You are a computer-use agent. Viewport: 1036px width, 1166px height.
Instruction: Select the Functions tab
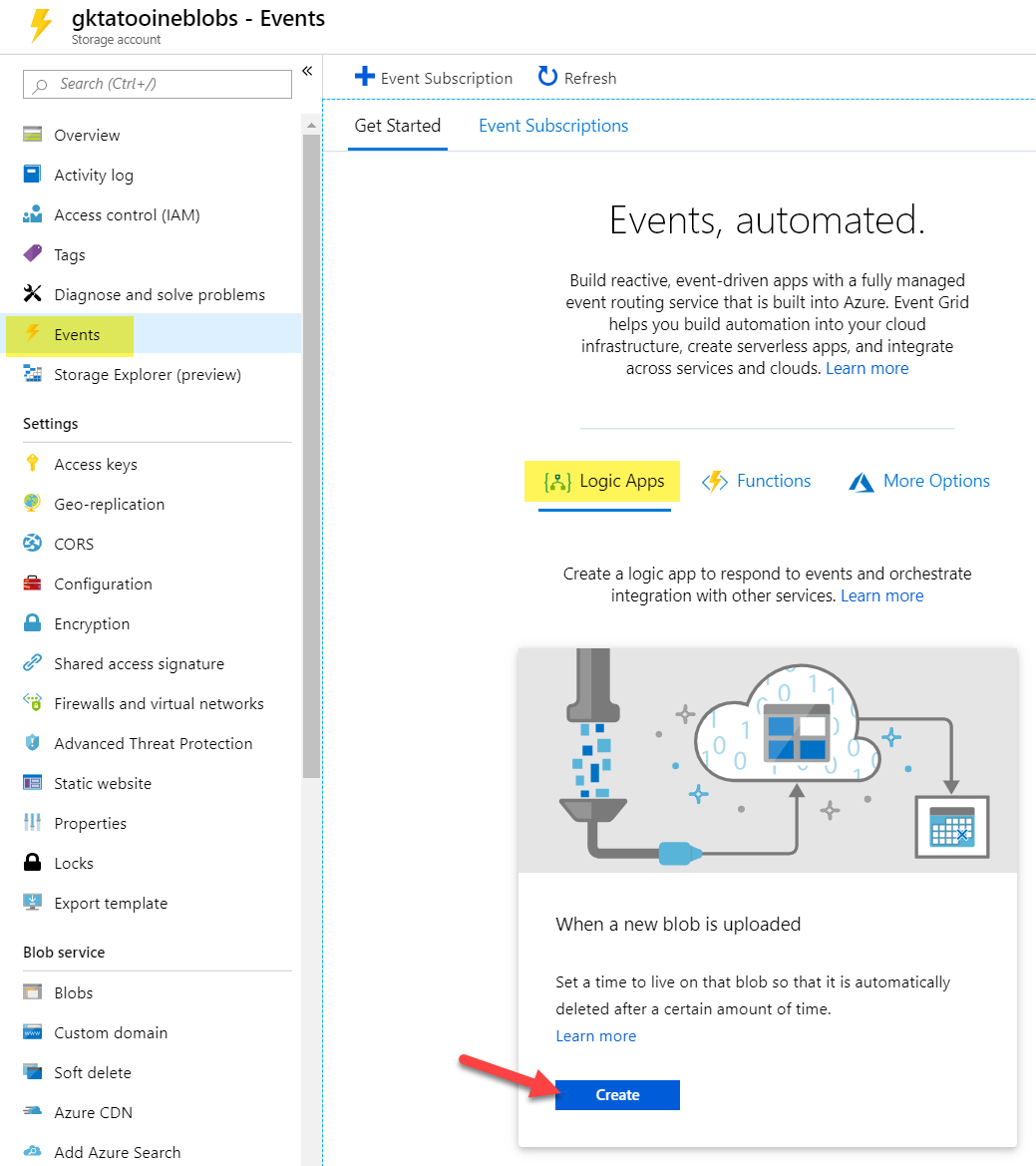758,481
